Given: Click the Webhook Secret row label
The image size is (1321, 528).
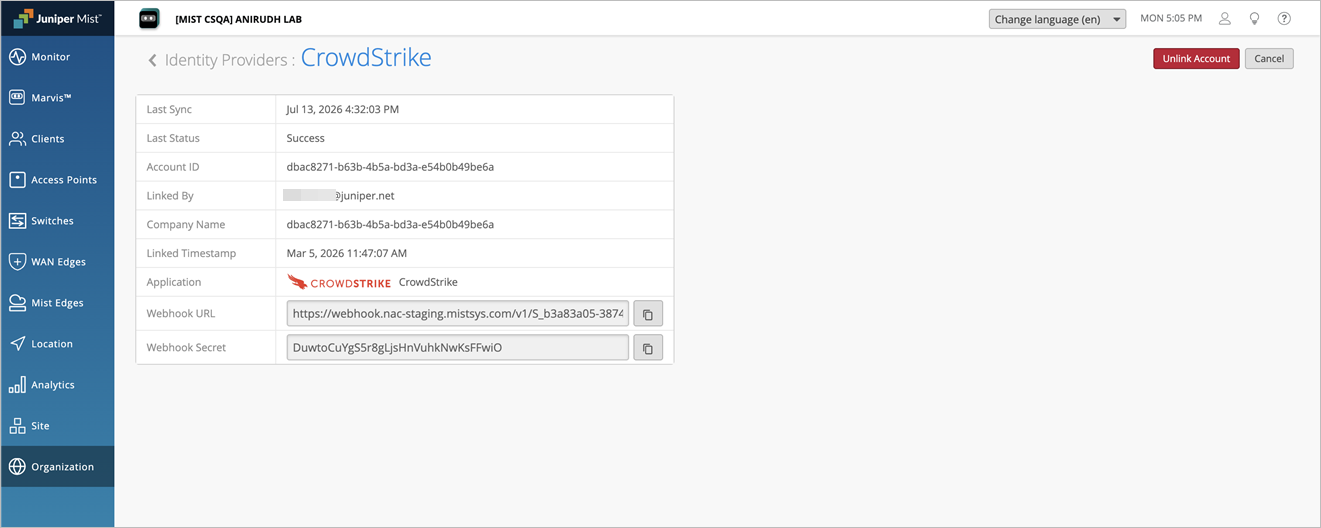Looking at the screenshot, I should (186, 348).
